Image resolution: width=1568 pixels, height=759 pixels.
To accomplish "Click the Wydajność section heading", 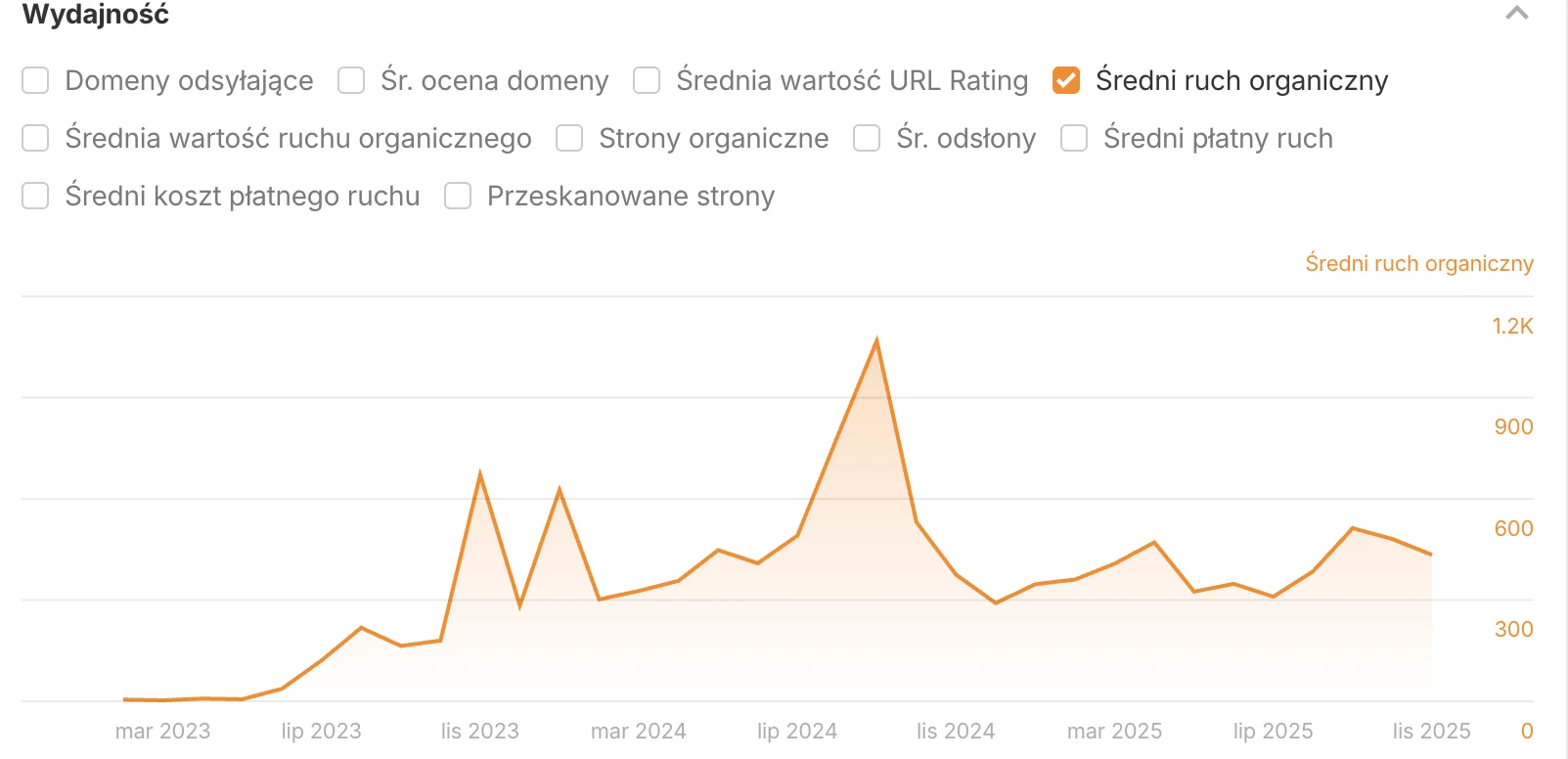I will [x=96, y=15].
